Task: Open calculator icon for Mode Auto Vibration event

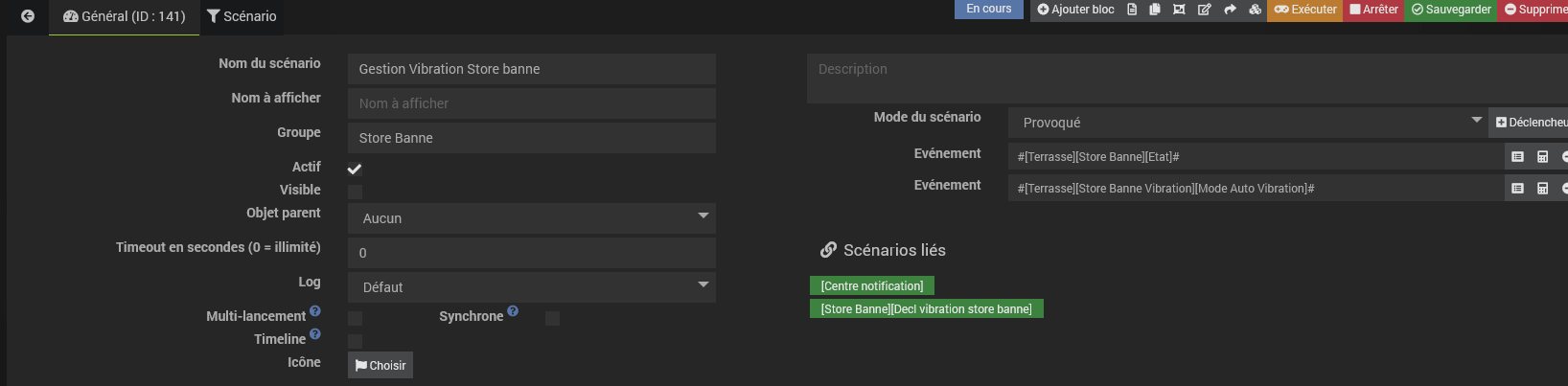Action: (x=1542, y=189)
